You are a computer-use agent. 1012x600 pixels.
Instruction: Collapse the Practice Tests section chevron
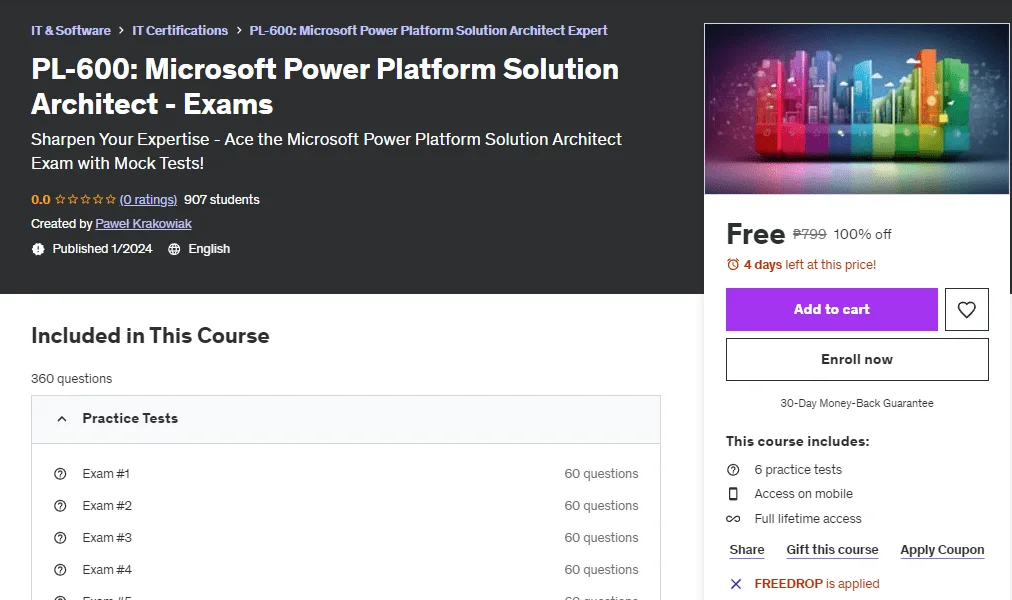pos(62,419)
